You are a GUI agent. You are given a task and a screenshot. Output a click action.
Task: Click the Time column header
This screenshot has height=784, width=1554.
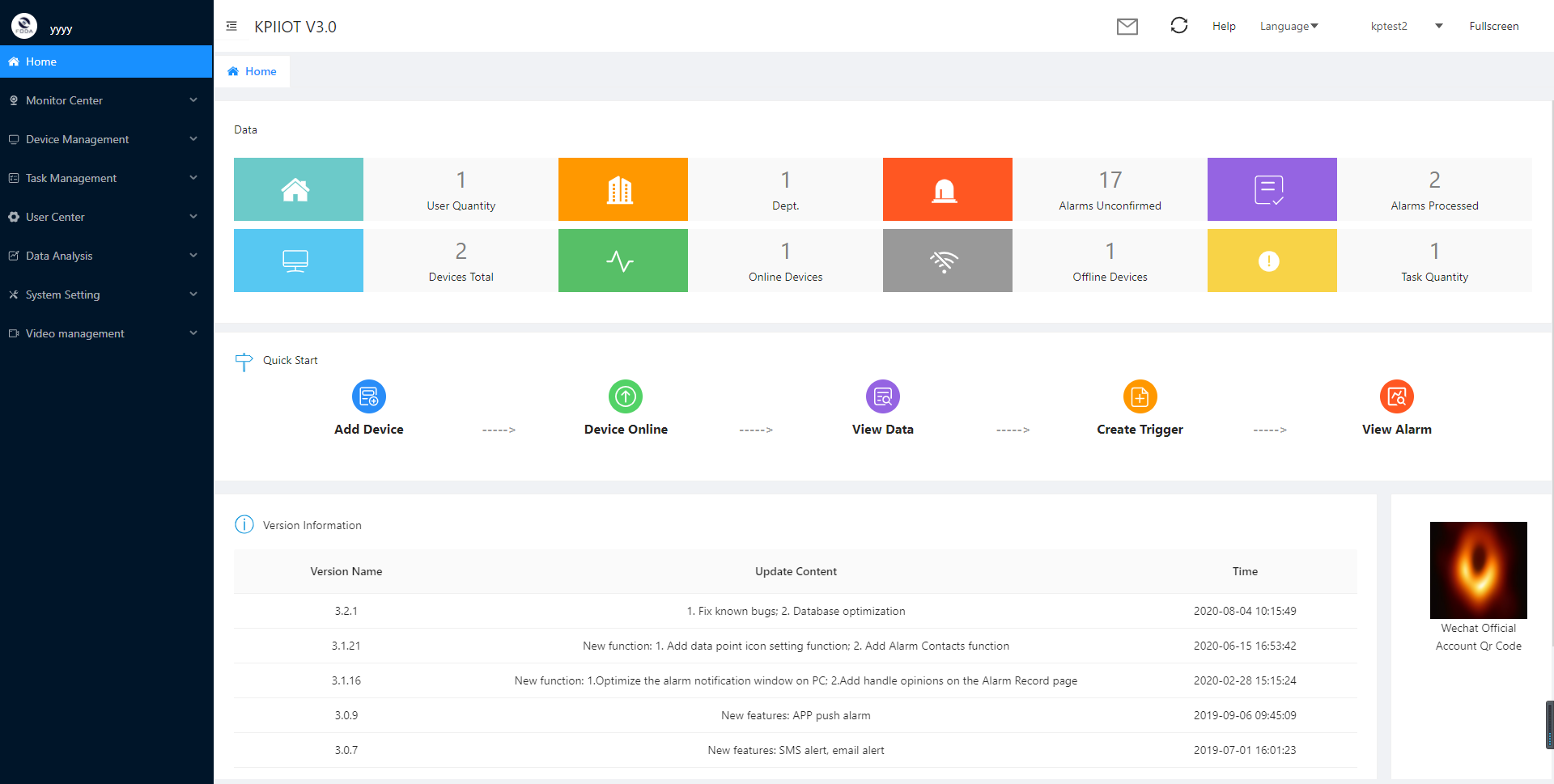tap(1245, 571)
